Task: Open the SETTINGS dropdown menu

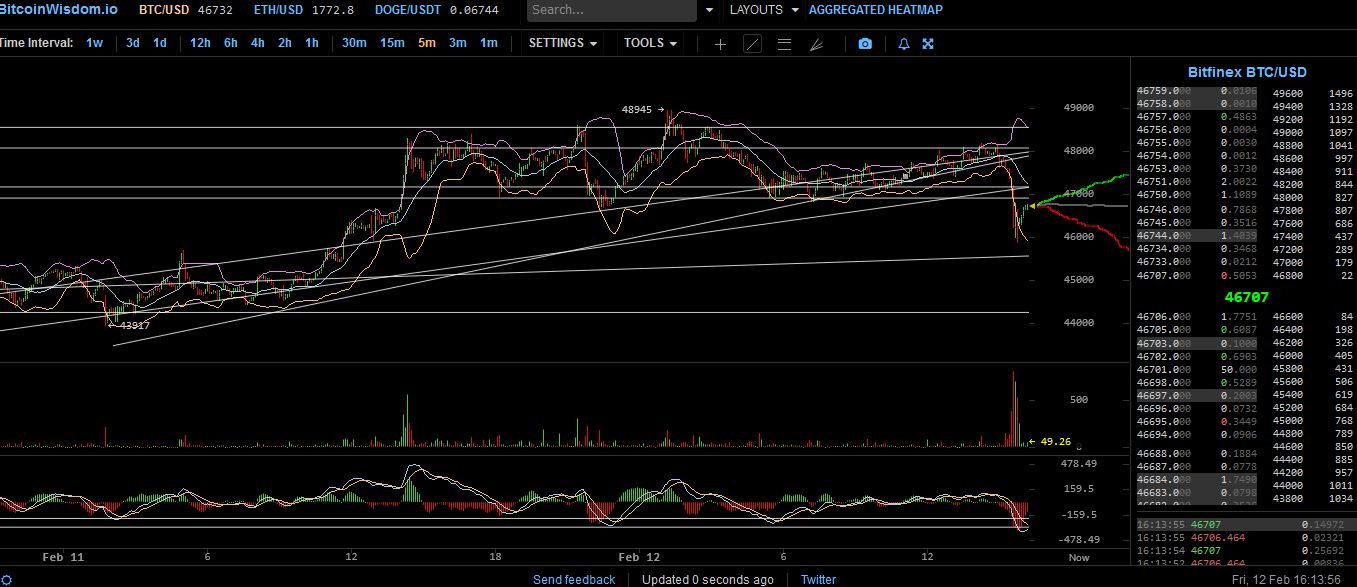Action: [563, 43]
